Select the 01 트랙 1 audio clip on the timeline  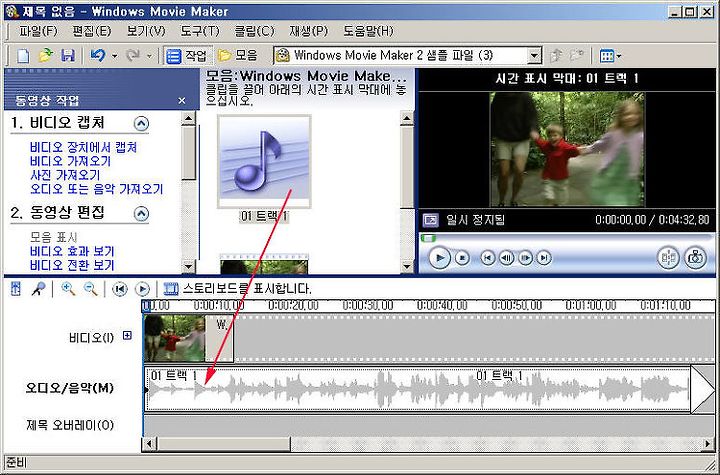(417, 389)
